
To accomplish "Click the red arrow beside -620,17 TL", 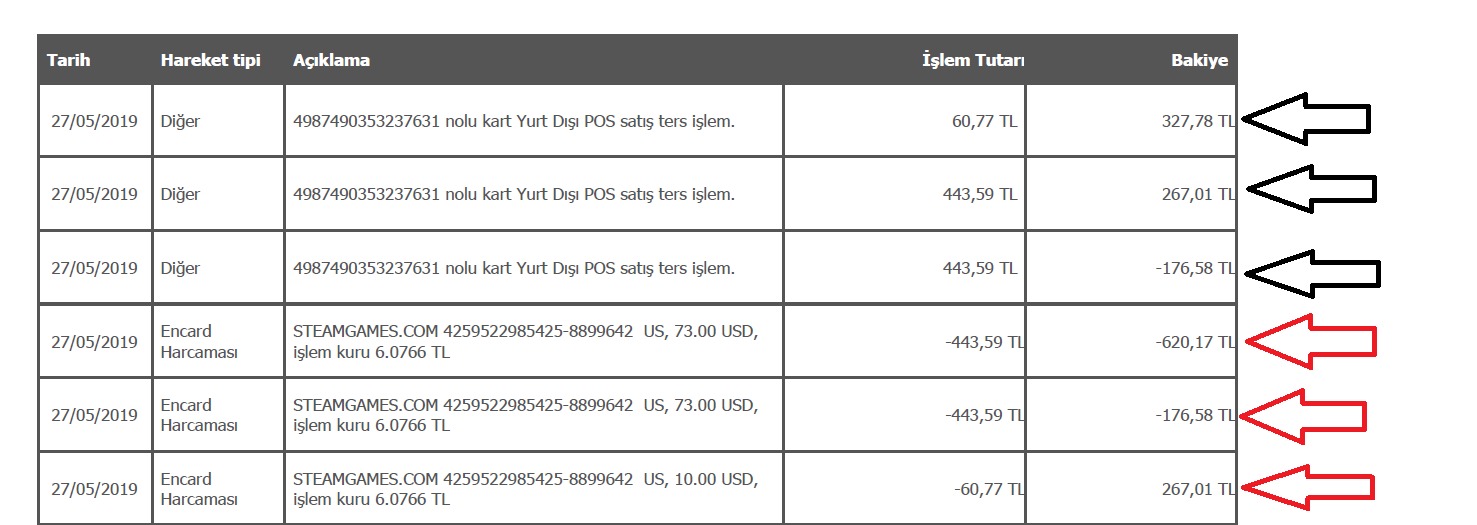I will click(1313, 341).
